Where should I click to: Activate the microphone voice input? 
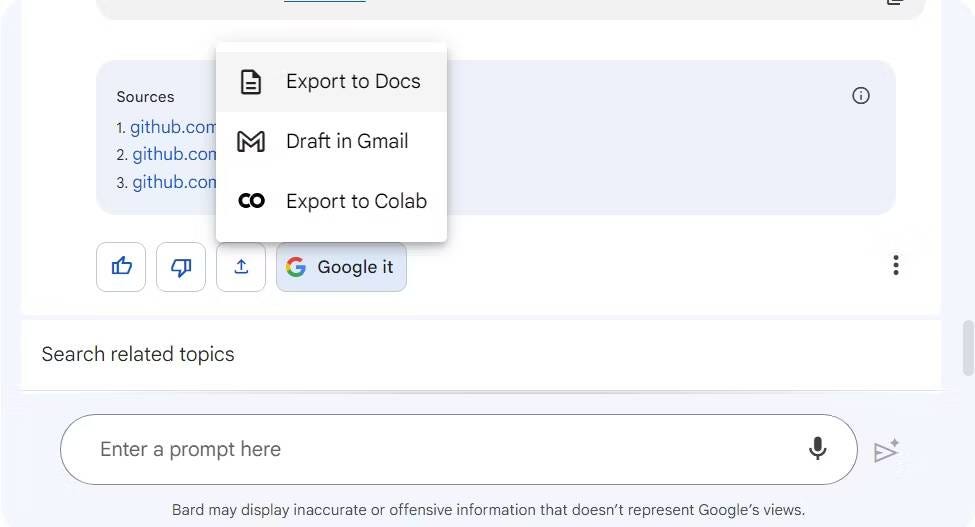pos(817,449)
